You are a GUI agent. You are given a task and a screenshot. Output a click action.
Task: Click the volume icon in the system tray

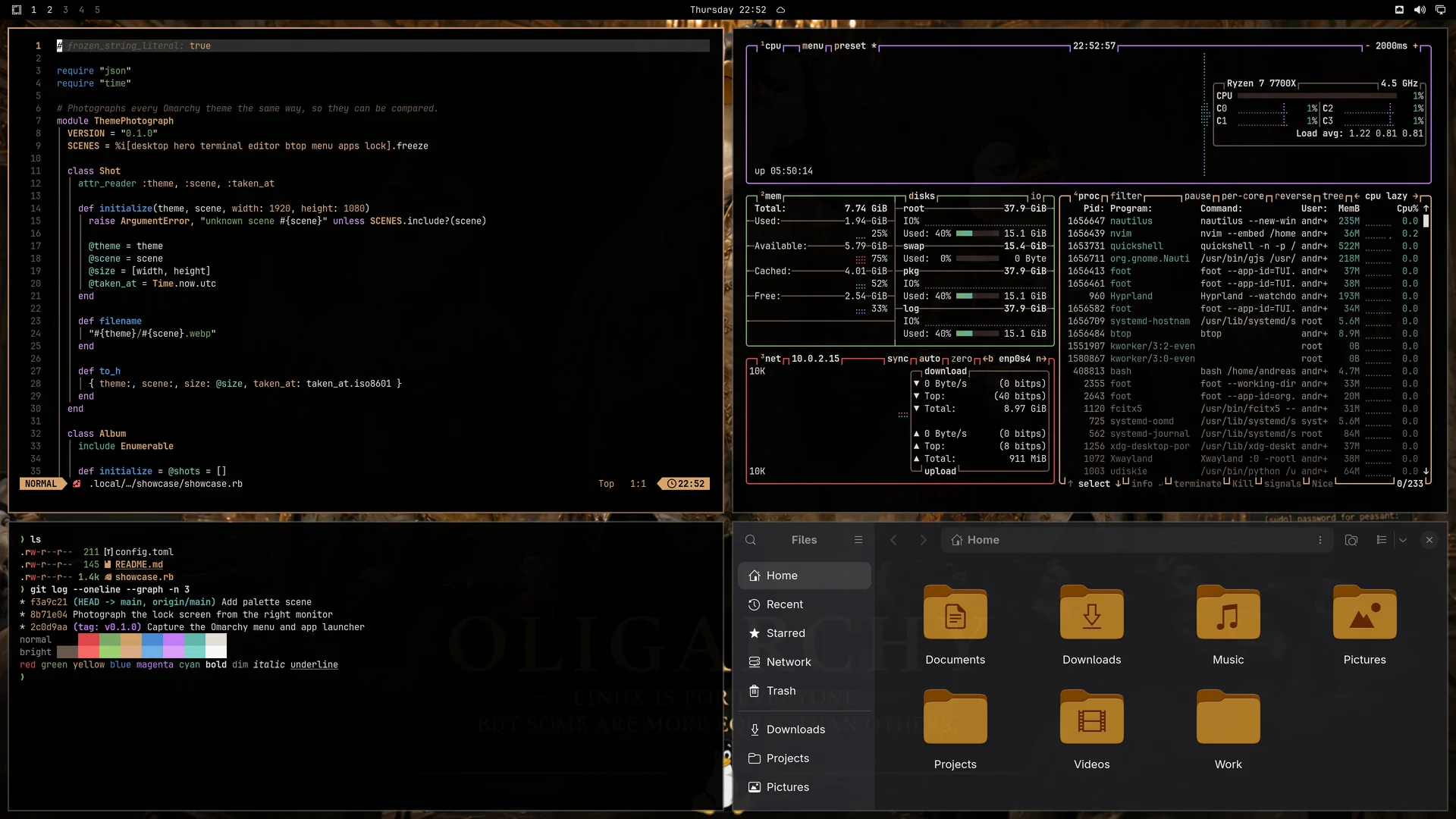pos(1420,10)
